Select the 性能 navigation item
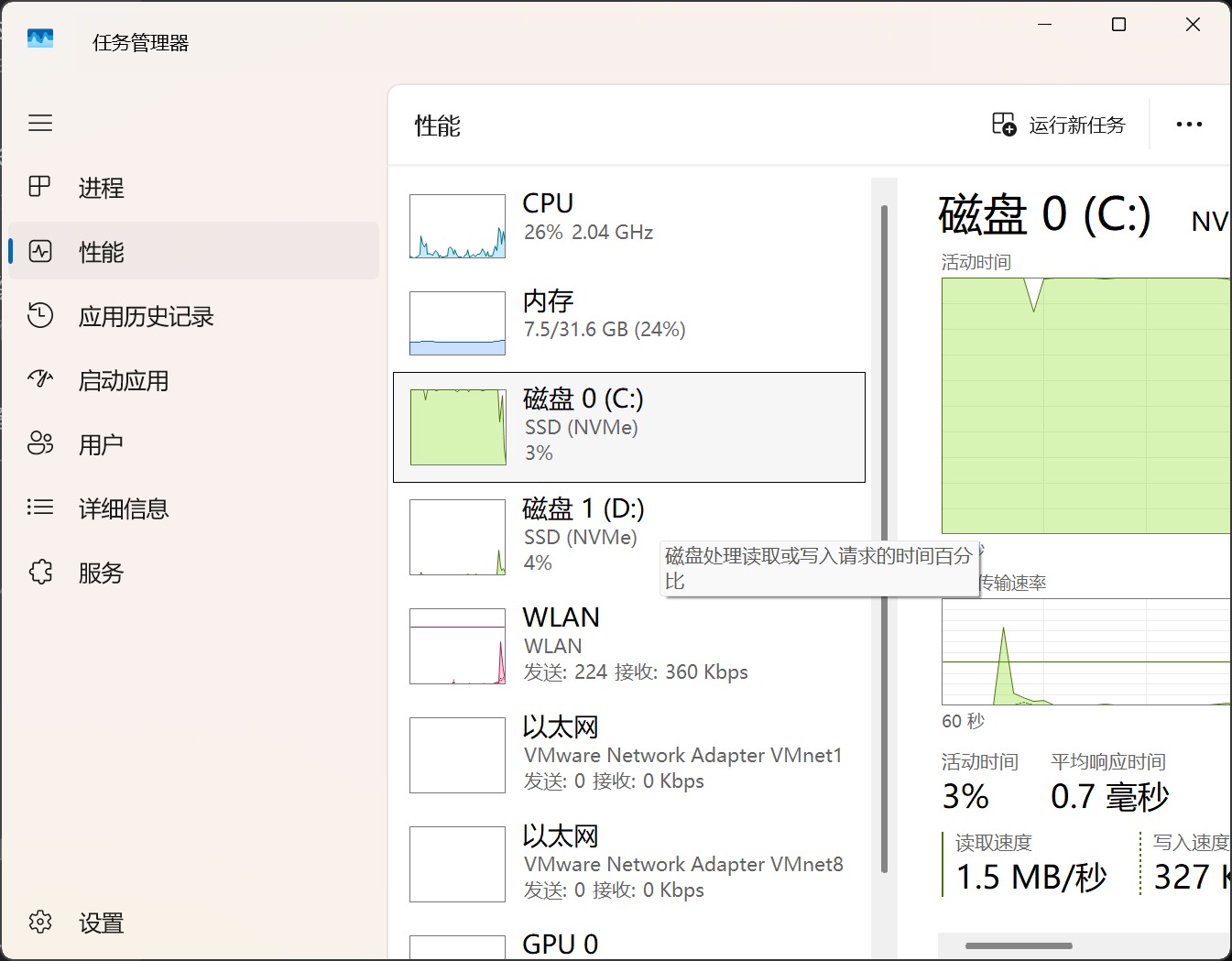The height and width of the screenshot is (961, 1232). point(193,251)
